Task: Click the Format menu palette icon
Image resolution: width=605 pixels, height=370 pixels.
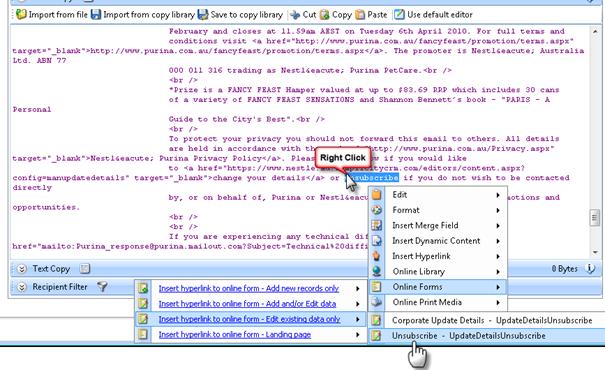Action: (377, 210)
